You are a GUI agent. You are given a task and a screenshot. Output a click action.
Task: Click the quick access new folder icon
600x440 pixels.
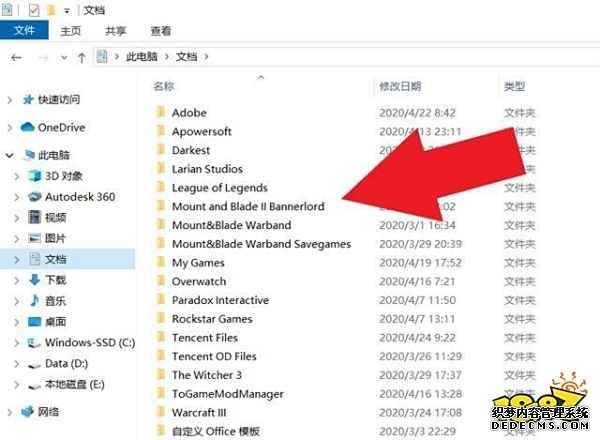51,10
